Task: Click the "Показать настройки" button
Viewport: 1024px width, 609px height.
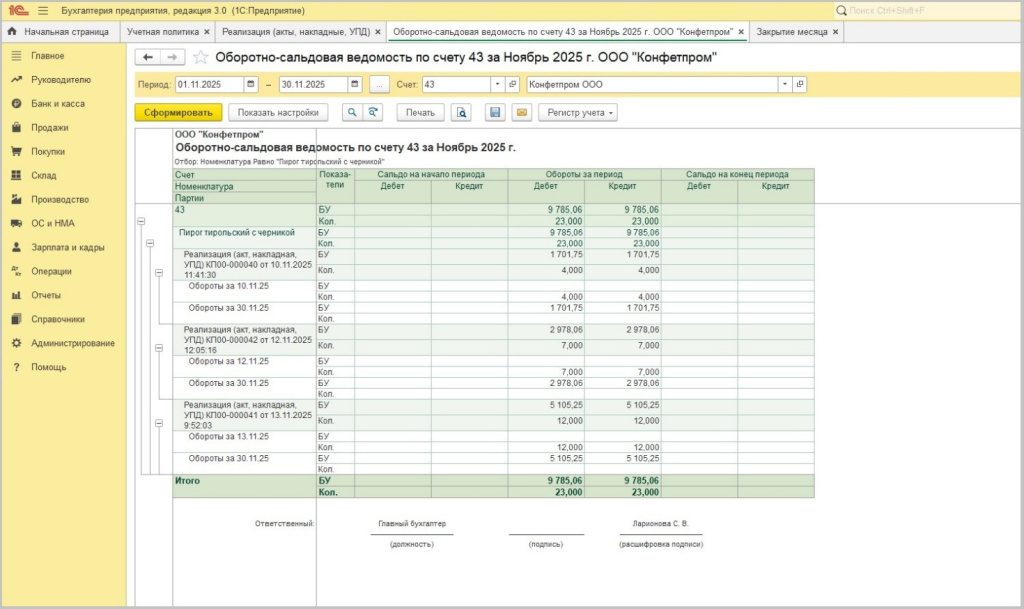Action: [278, 113]
